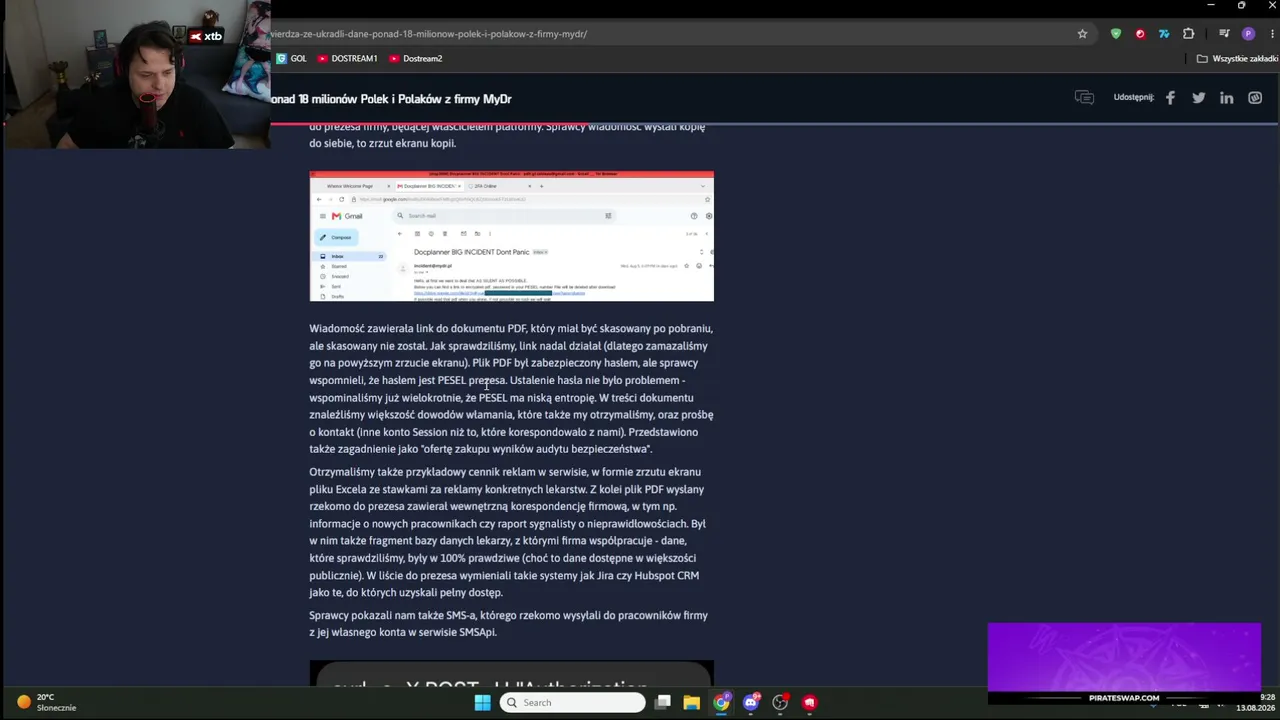Share the article on LinkedIn
The width and height of the screenshot is (1280, 720).
[1226, 98]
